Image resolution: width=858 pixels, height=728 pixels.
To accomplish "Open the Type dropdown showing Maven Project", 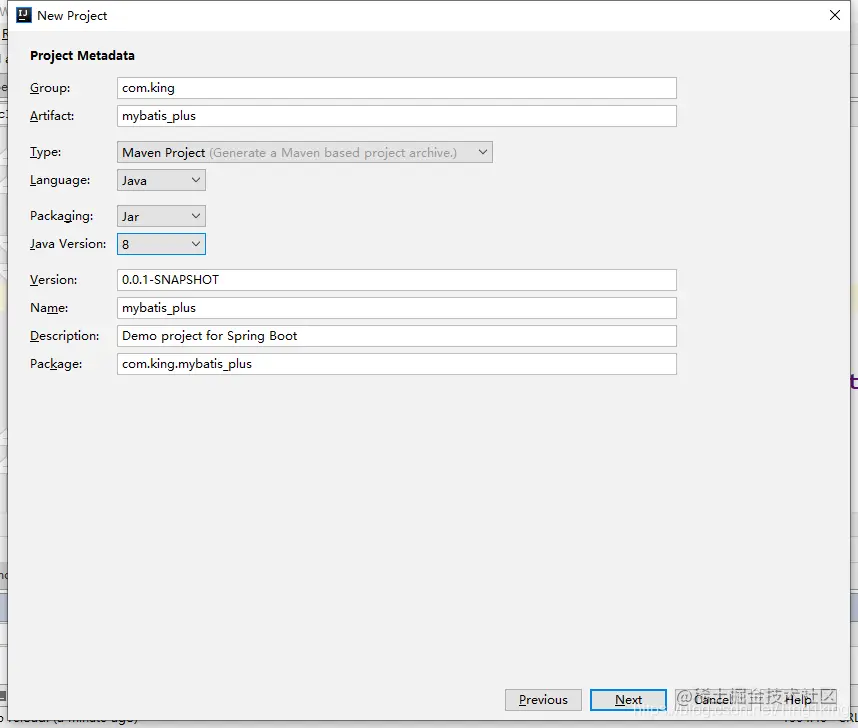I will (x=305, y=152).
